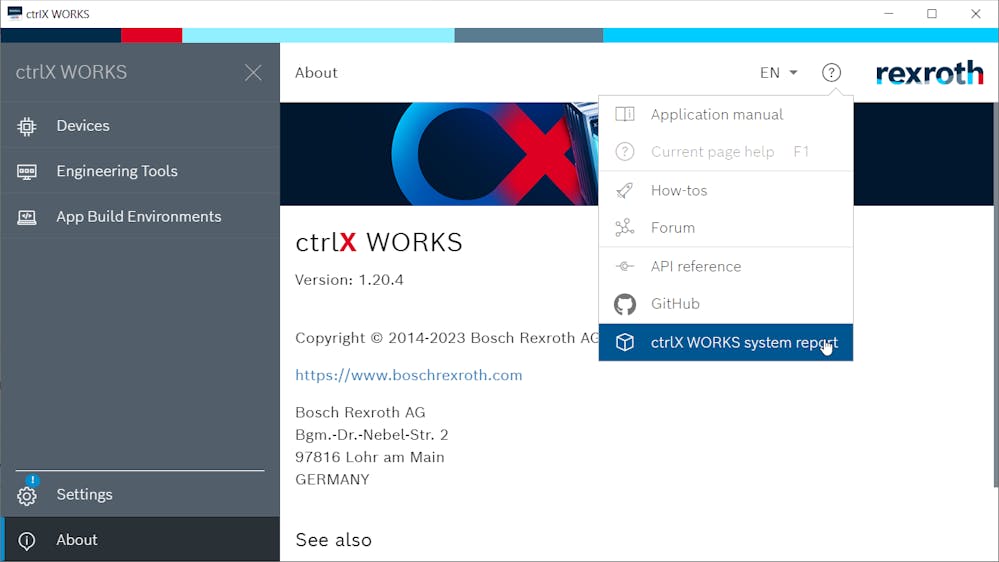Viewport: 999px width, 562px height.
Task: Open the boschrexroth.com link
Action: point(408,375)
